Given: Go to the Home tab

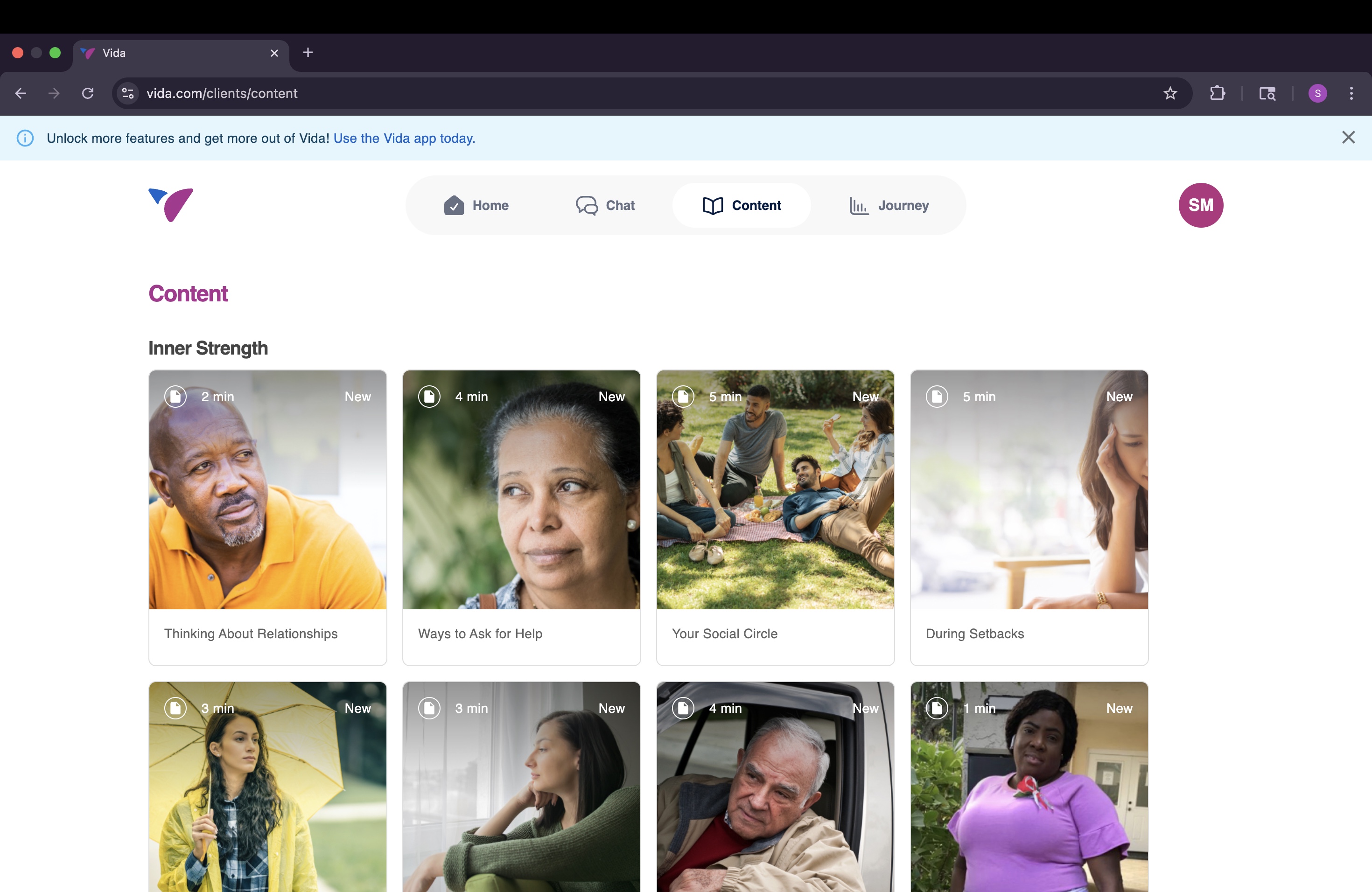Looking at the screenshot, I should pos(476,205).
